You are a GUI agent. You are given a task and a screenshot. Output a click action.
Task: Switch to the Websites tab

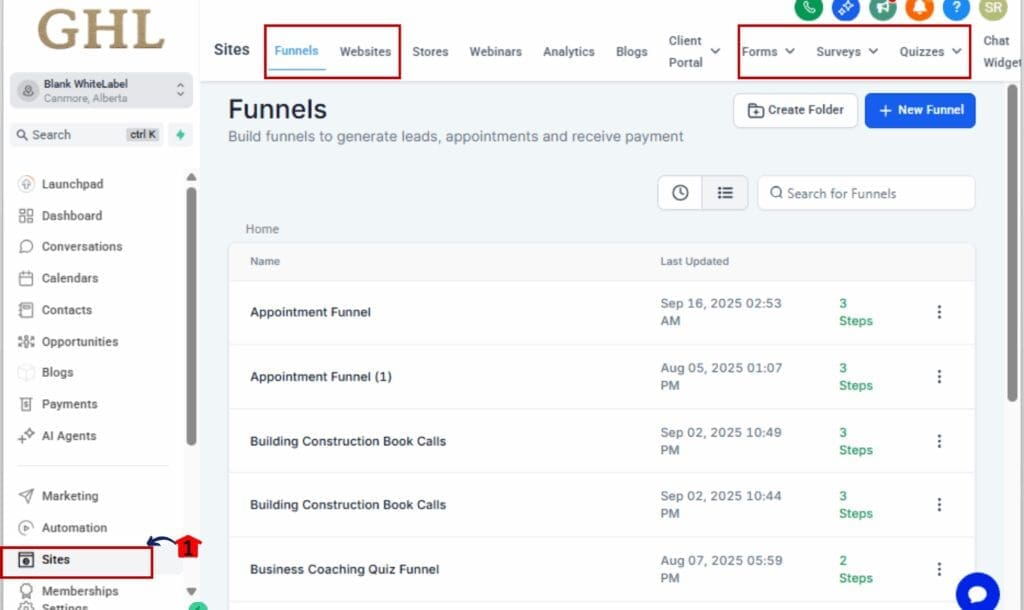pyautogui.click(x=365, y=52)
